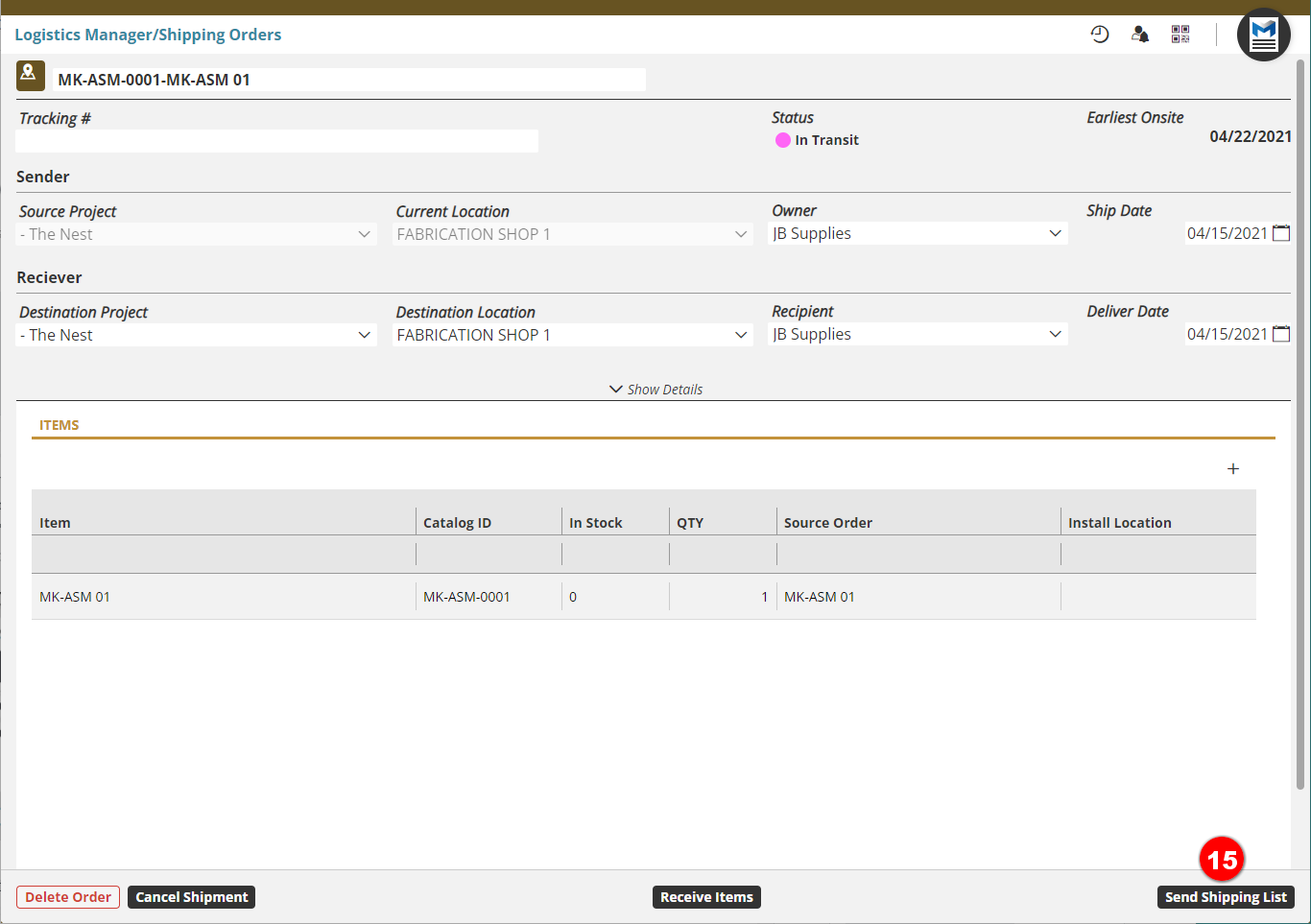Open the history clock icon
This screenshot has height=924, width=1311.
[x=1100, y=35]
